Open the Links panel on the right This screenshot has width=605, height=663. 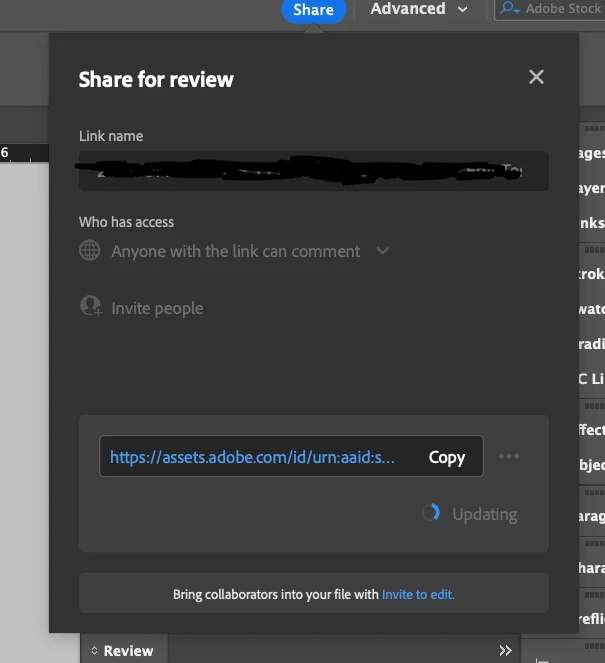[x=592, y=223]
